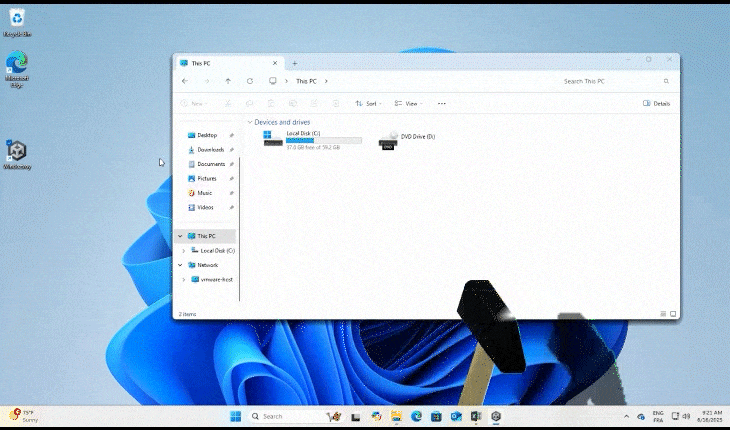Image resolution: width=730 pixels, height=430 pixels.
Task: Open the View options menu
Action: 408,103
